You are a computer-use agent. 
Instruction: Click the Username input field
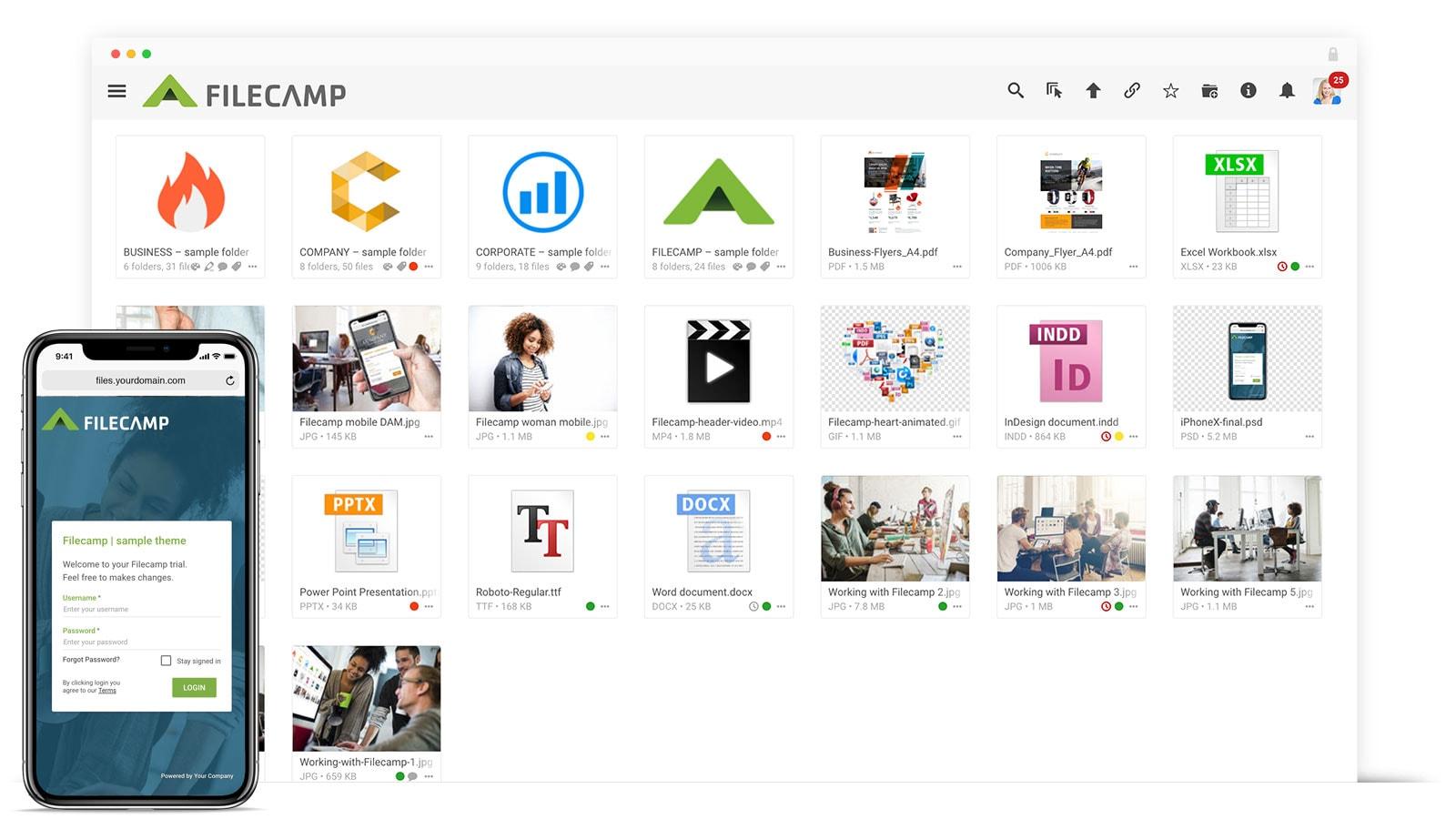coord(140,610)
